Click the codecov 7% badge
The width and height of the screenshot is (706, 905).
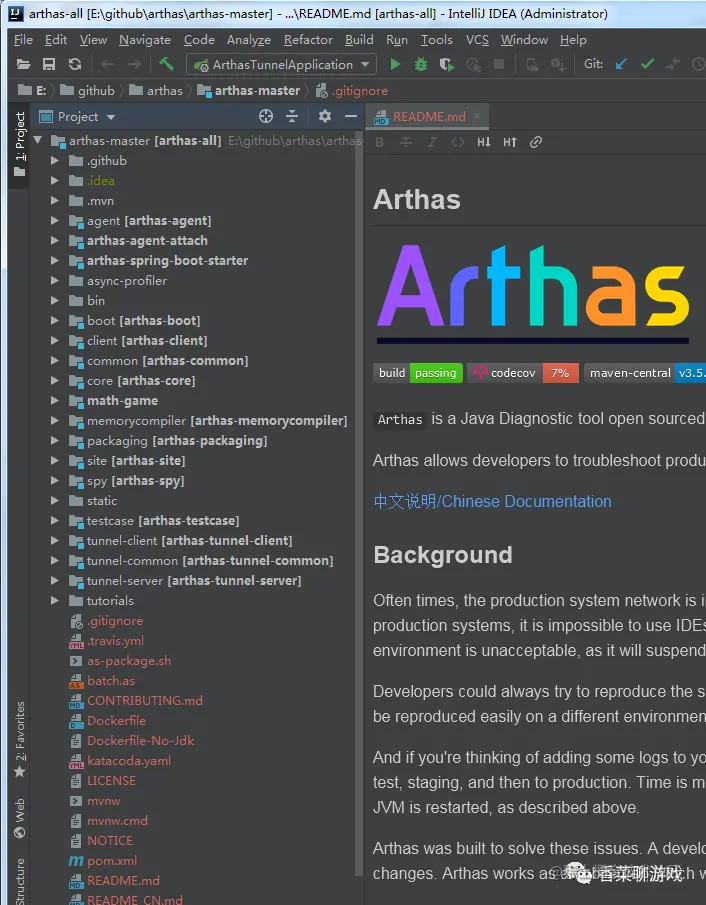click(x=523, y=373)
